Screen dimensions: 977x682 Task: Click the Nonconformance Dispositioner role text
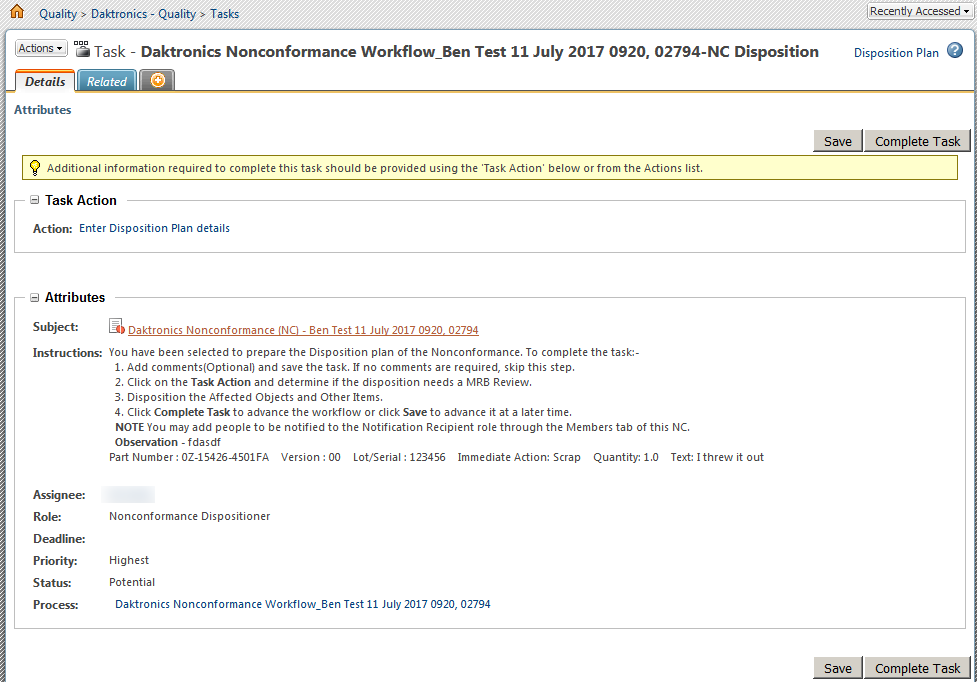[x=189, y=516]
